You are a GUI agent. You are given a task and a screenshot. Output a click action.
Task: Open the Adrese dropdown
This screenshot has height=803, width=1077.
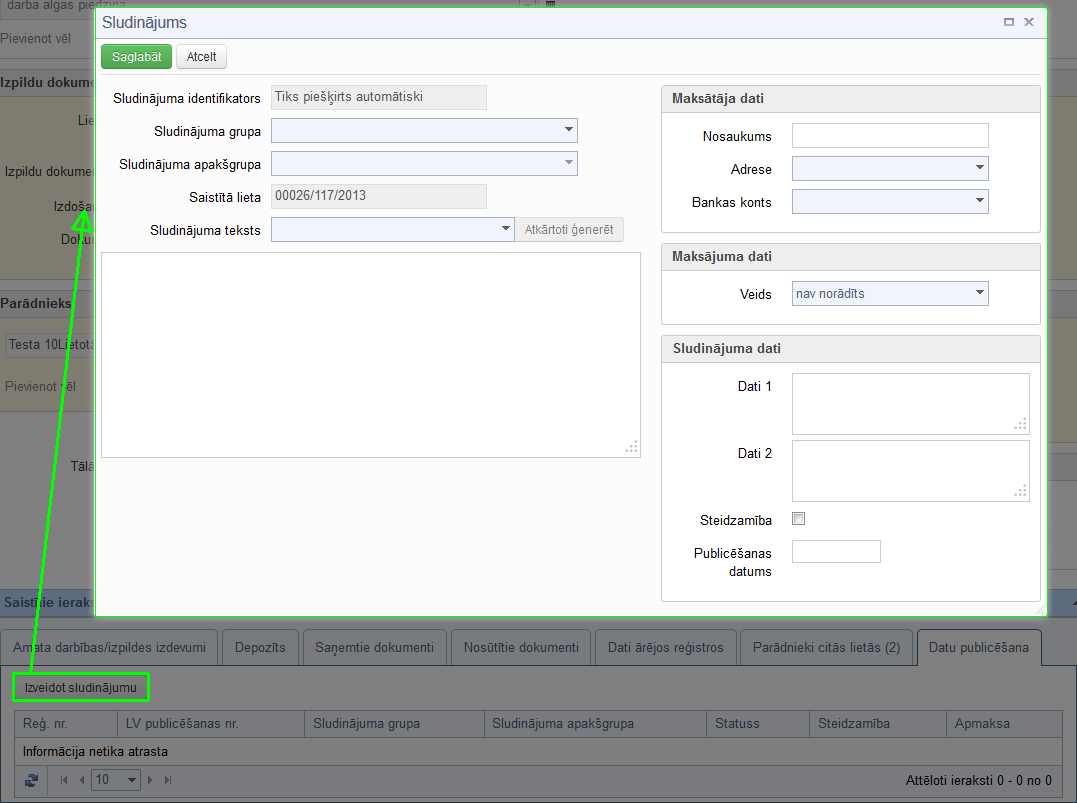pos(979,168)
